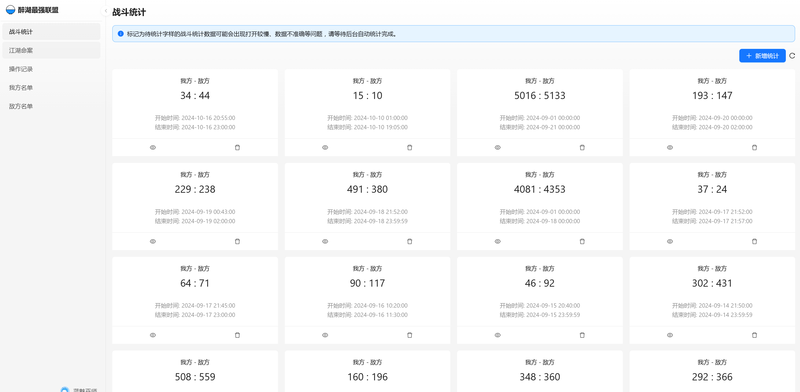800x392 pixels.
Task: Open the 敌方名单 sidebar entry
Action: click(51, 106)
